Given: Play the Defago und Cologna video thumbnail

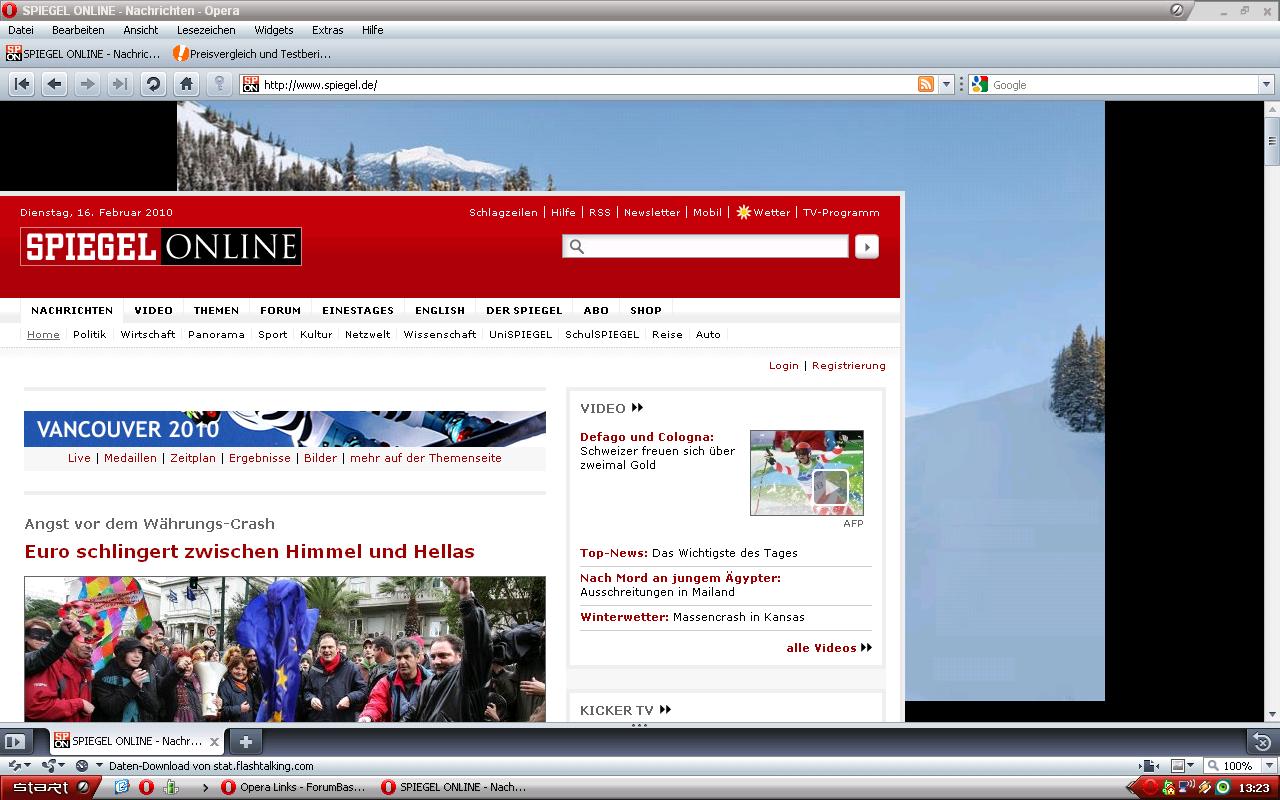Looking at the screenshot, I should tap(807, 473).
